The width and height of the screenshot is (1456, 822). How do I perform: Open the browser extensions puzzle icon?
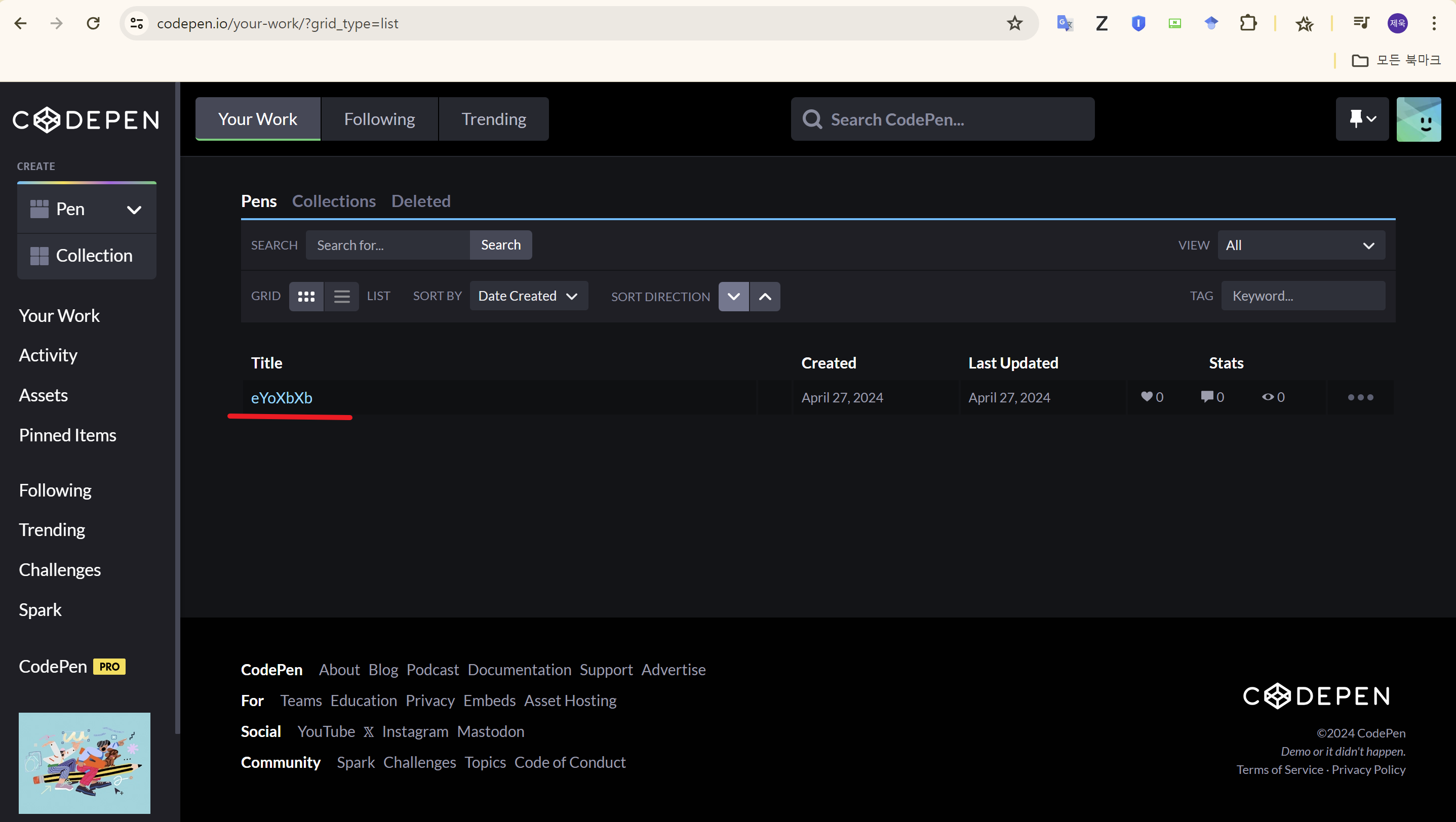pos(1248,23)
